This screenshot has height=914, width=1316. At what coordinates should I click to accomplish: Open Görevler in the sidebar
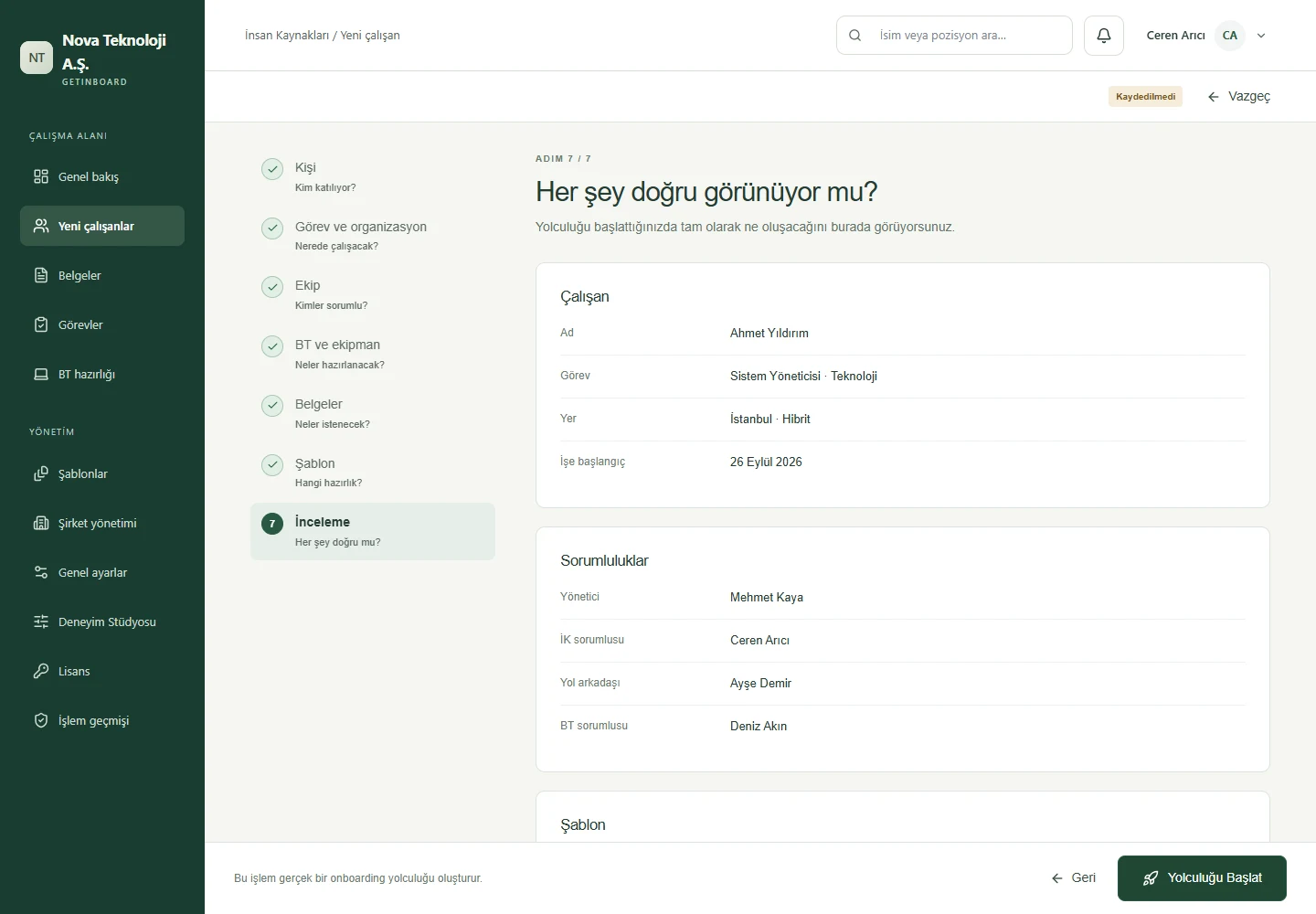[102, 324]
